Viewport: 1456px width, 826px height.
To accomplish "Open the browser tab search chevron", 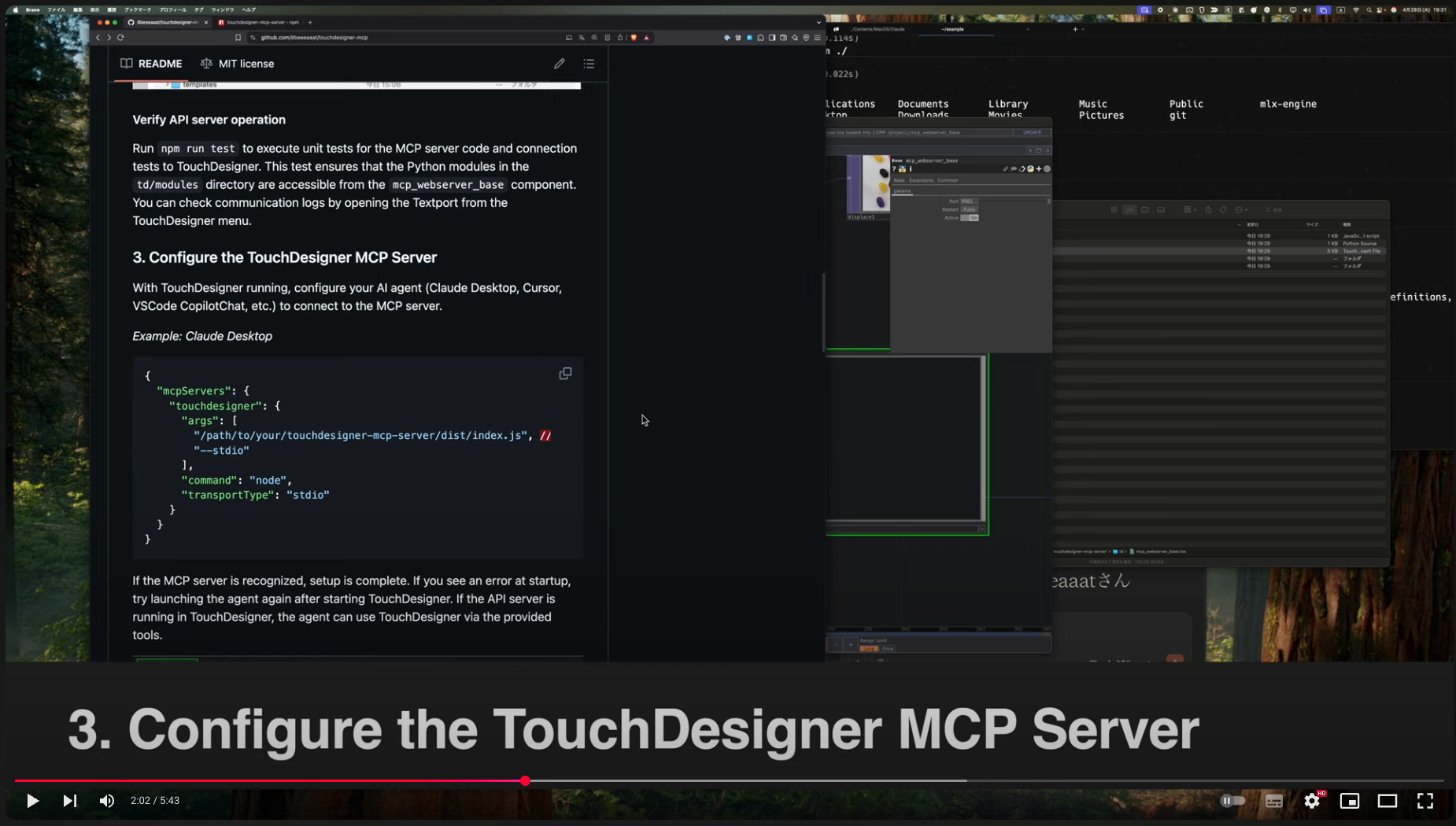I will tap(820, 22).
